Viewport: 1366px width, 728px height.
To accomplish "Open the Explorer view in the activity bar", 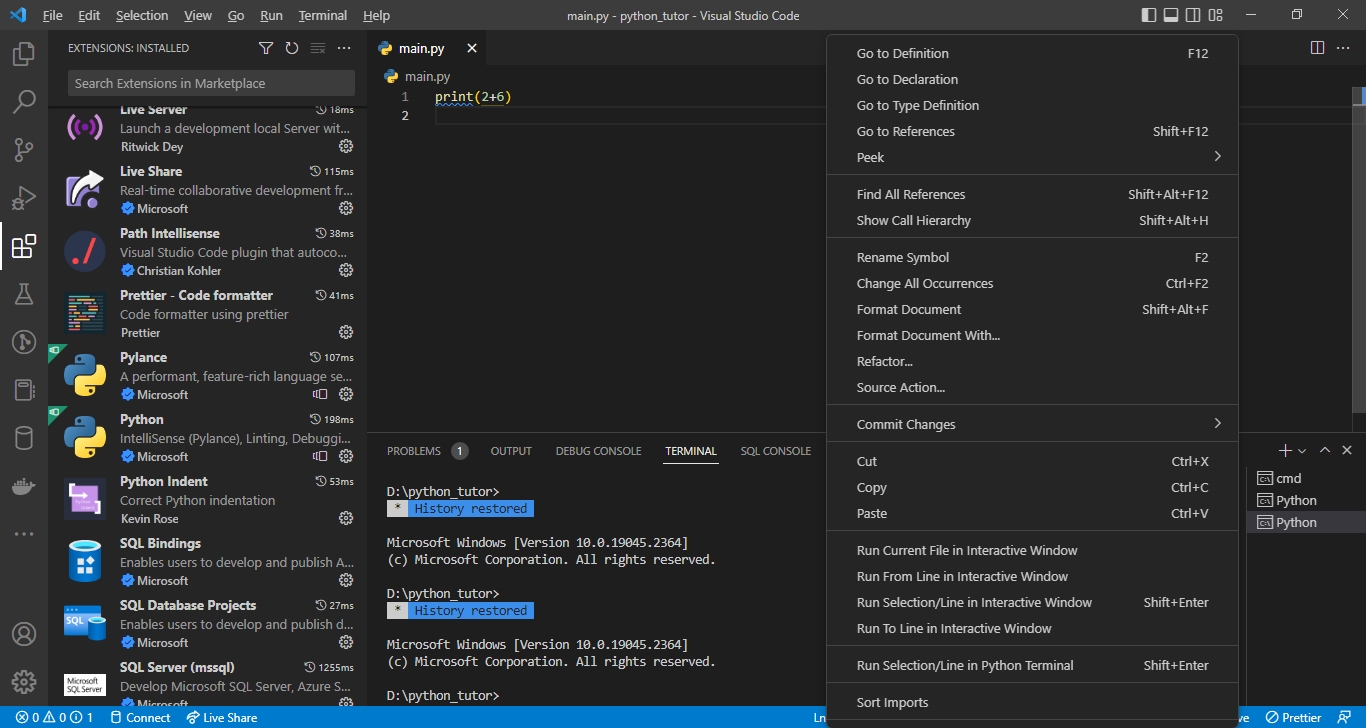I will click(x=23, y=54).
